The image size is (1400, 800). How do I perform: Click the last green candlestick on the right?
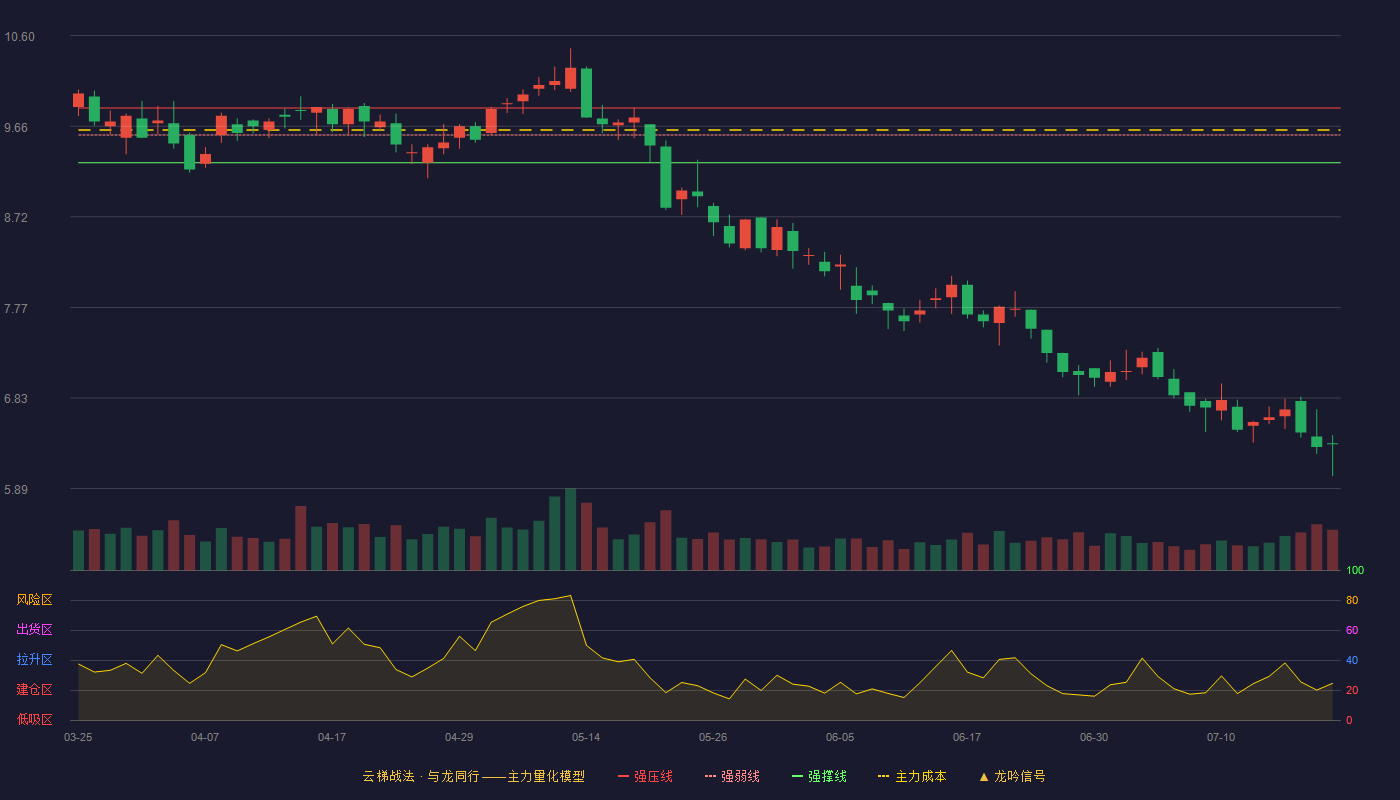pyautogui.click(x=1332, y=442)
